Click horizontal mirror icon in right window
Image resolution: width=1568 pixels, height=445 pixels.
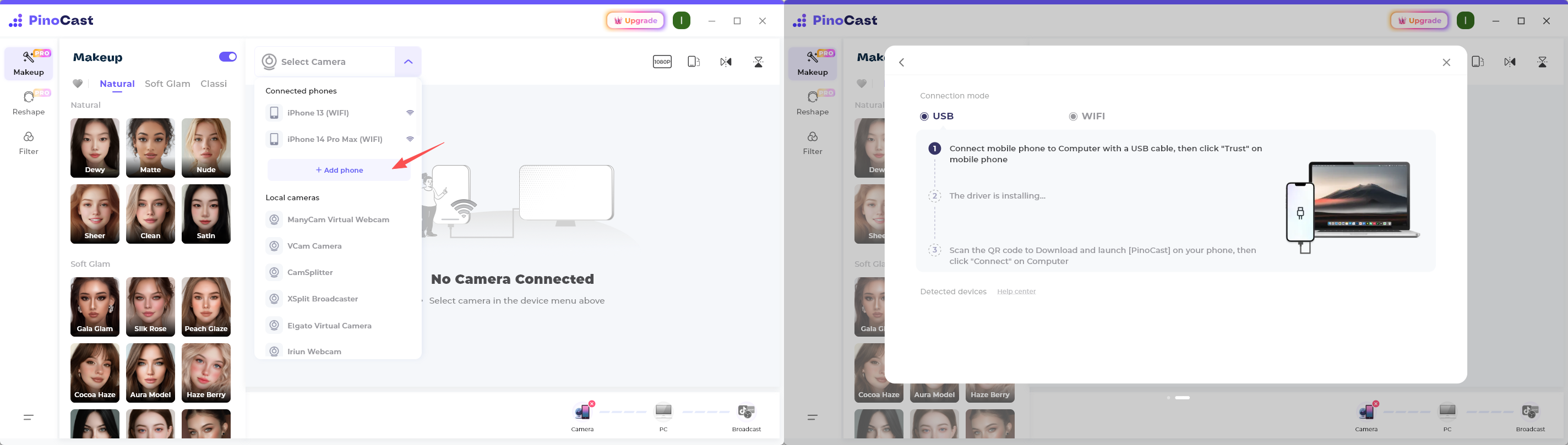click(x=1510, y=62)
